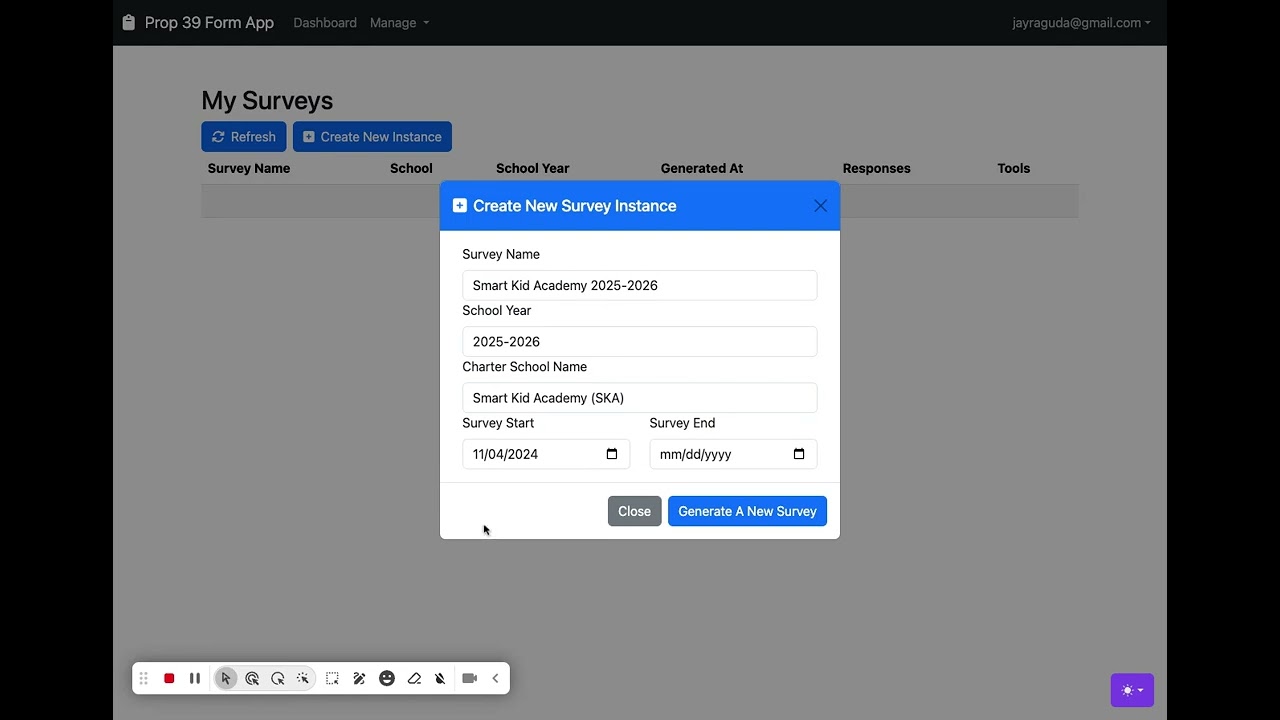Click the Generate A New Survey button
This screenshot has width=1280, height=720.
tap(747, 511)
